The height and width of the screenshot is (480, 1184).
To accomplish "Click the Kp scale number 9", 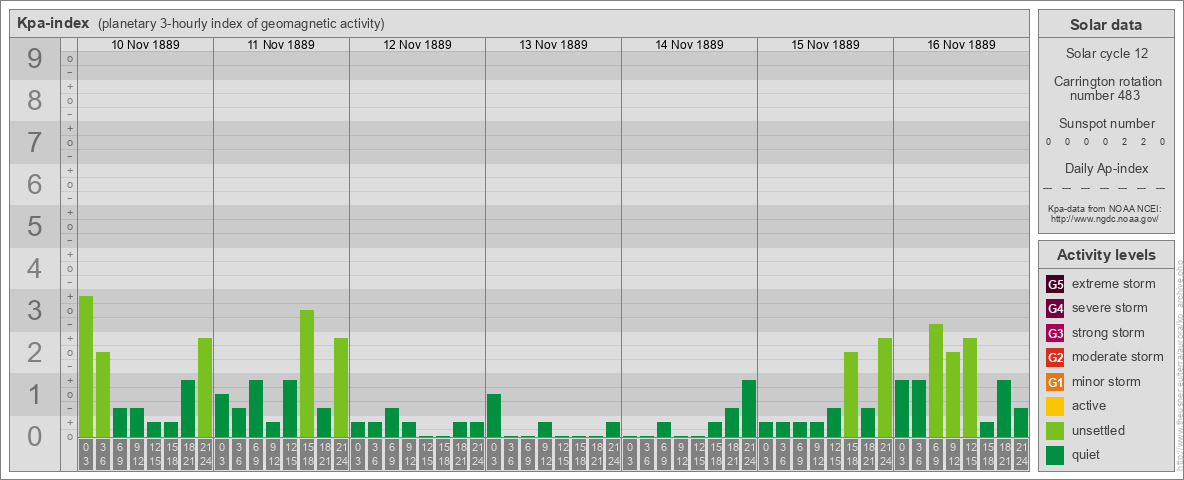I will (34, 59).
